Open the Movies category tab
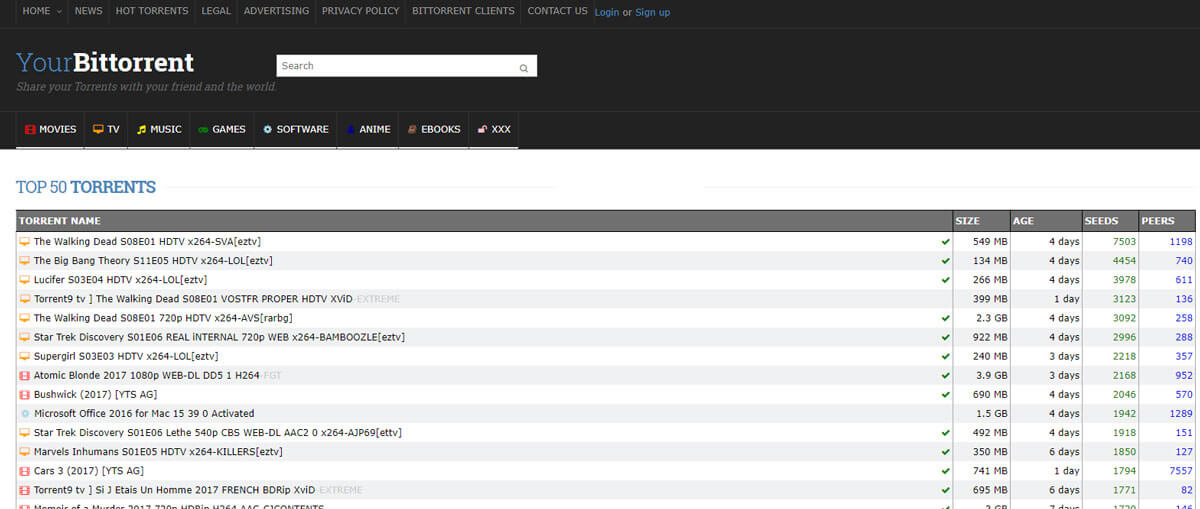 (50, 129)
